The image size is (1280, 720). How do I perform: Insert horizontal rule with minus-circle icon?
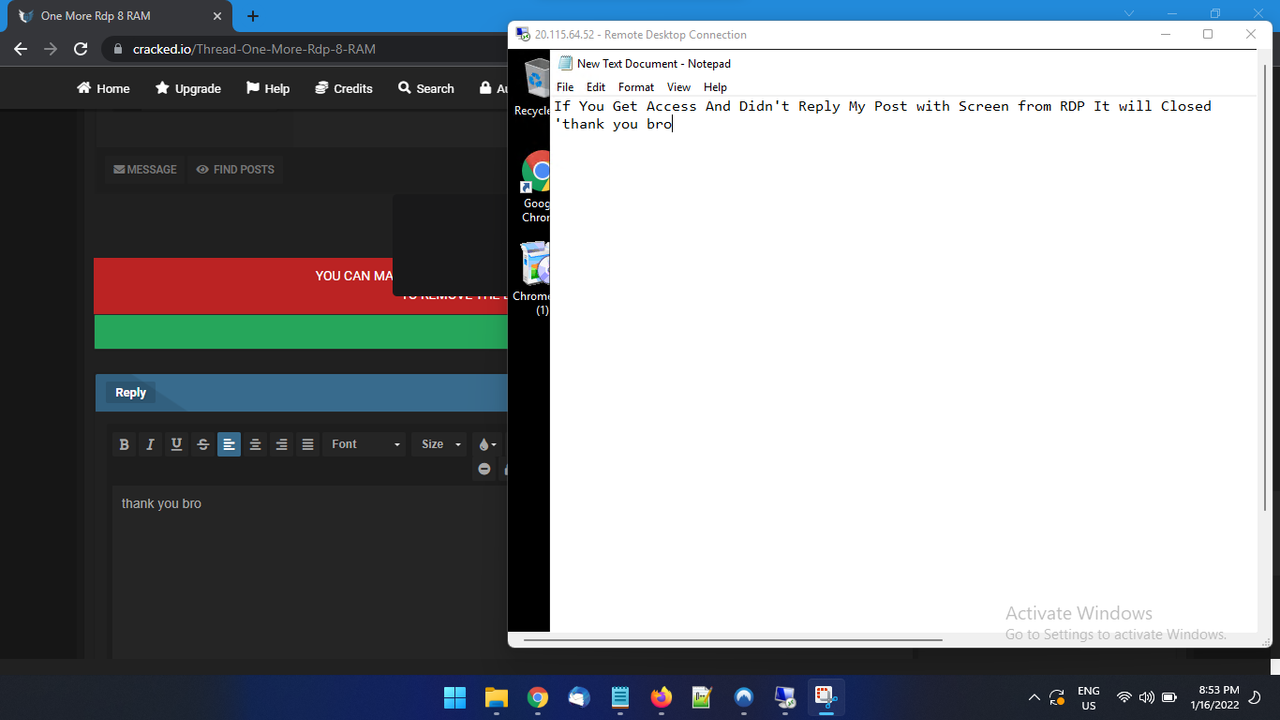pyautogui.click(x=484, y=468)
